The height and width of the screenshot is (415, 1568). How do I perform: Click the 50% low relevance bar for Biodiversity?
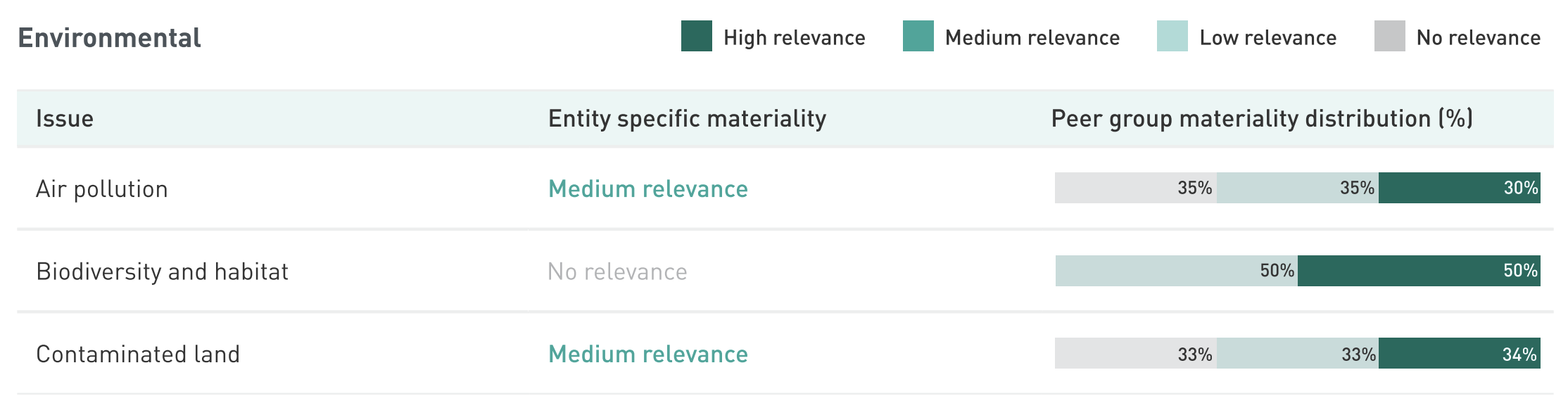pyautogui.click(x=1176, y=271)
